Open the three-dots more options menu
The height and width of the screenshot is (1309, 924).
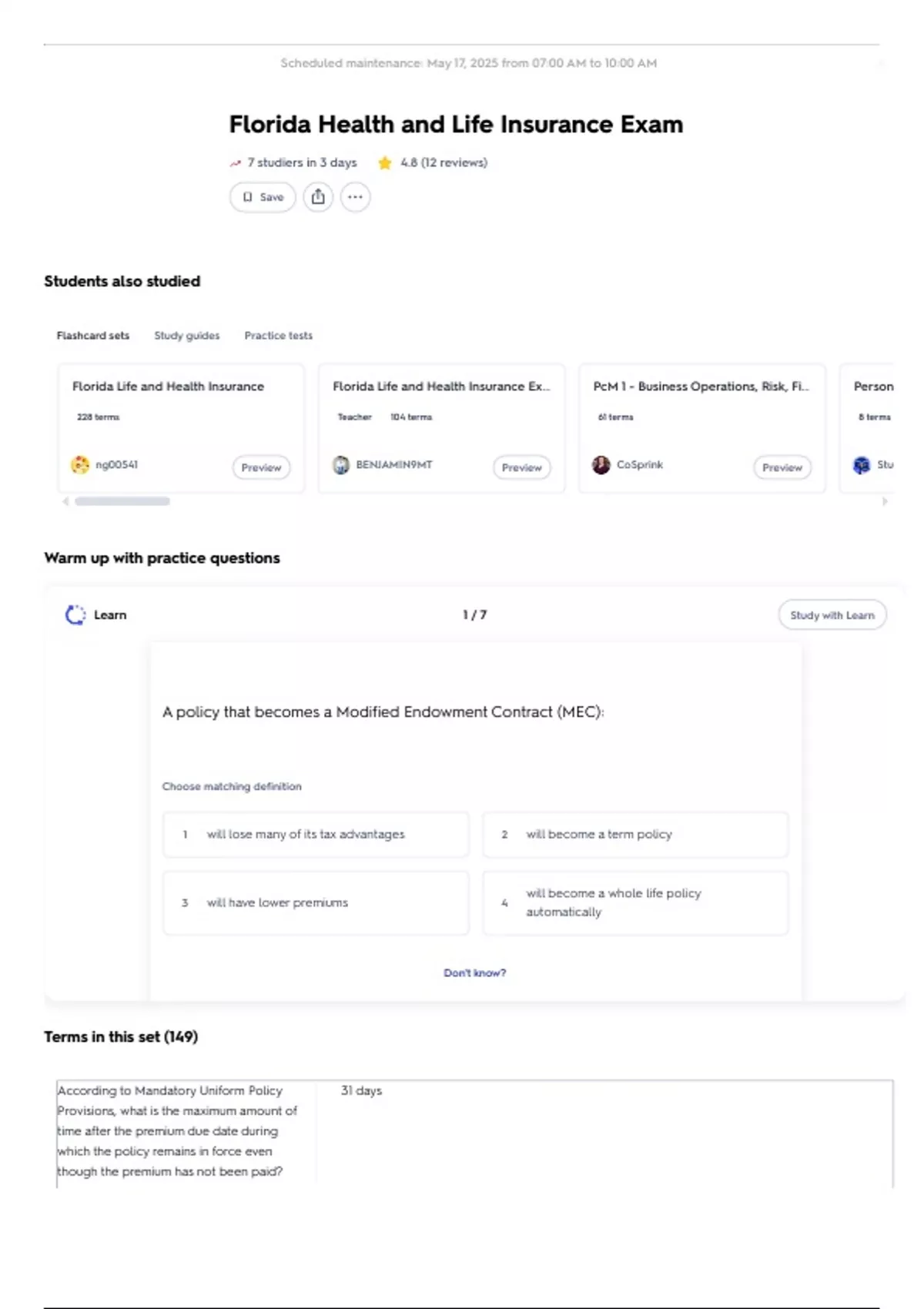point(355,197)
